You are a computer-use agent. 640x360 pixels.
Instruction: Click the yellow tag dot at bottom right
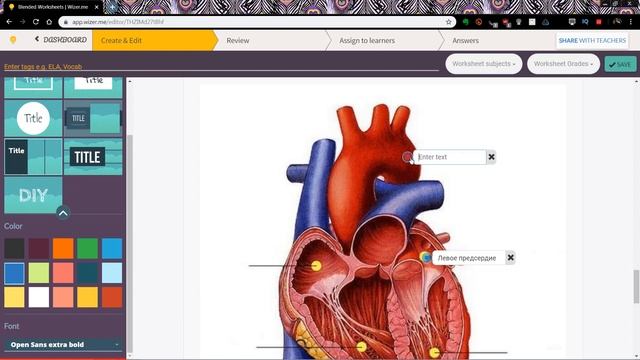[x=434, y=352]
